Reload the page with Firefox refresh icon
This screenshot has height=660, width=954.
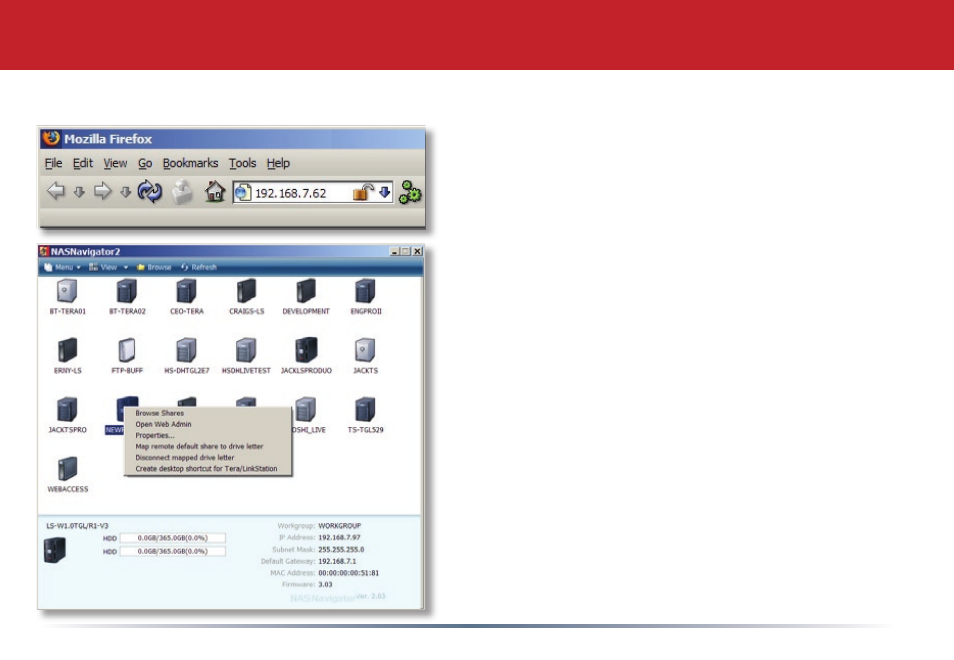[x=150, y=192]
